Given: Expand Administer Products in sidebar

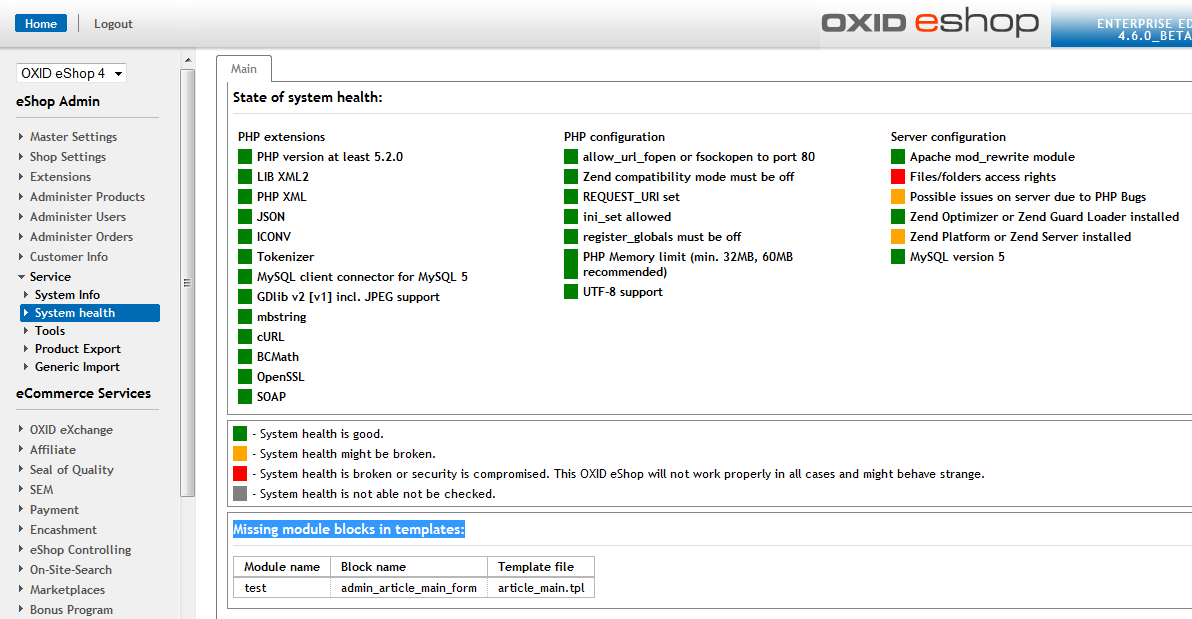Looking at the screenshot, I should click(x=87, y=197).
